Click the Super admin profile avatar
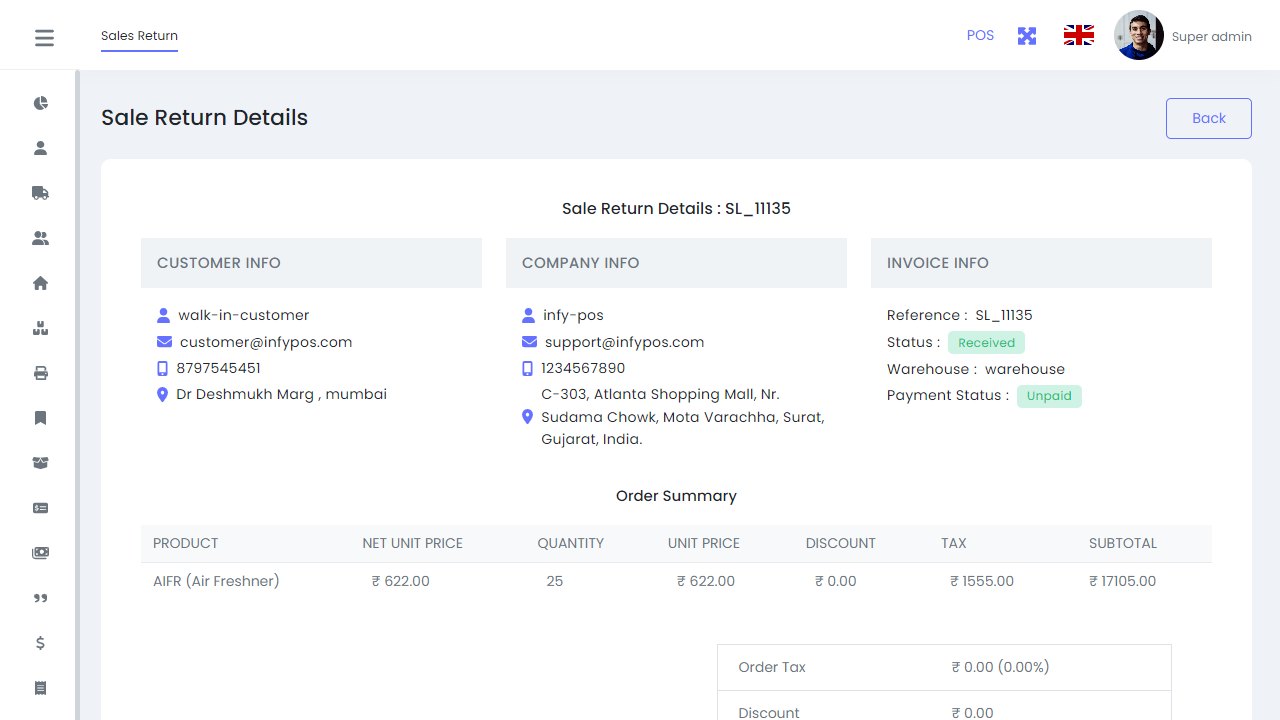This screenshot has width=1280, height=720. coord(1138,34)
